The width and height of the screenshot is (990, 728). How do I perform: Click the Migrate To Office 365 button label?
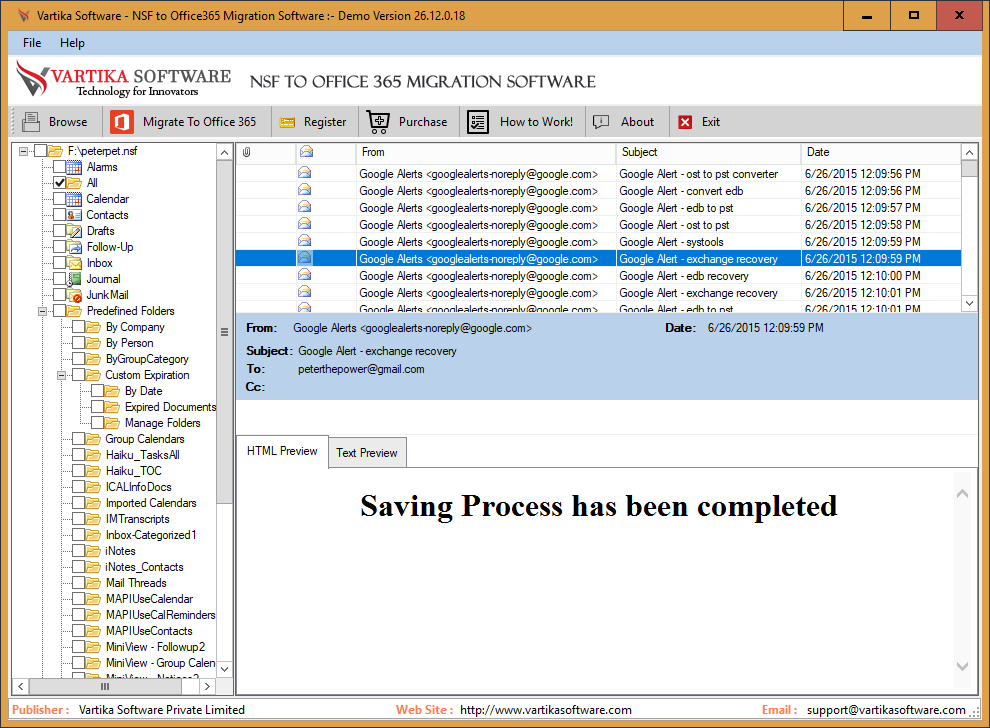200,122
